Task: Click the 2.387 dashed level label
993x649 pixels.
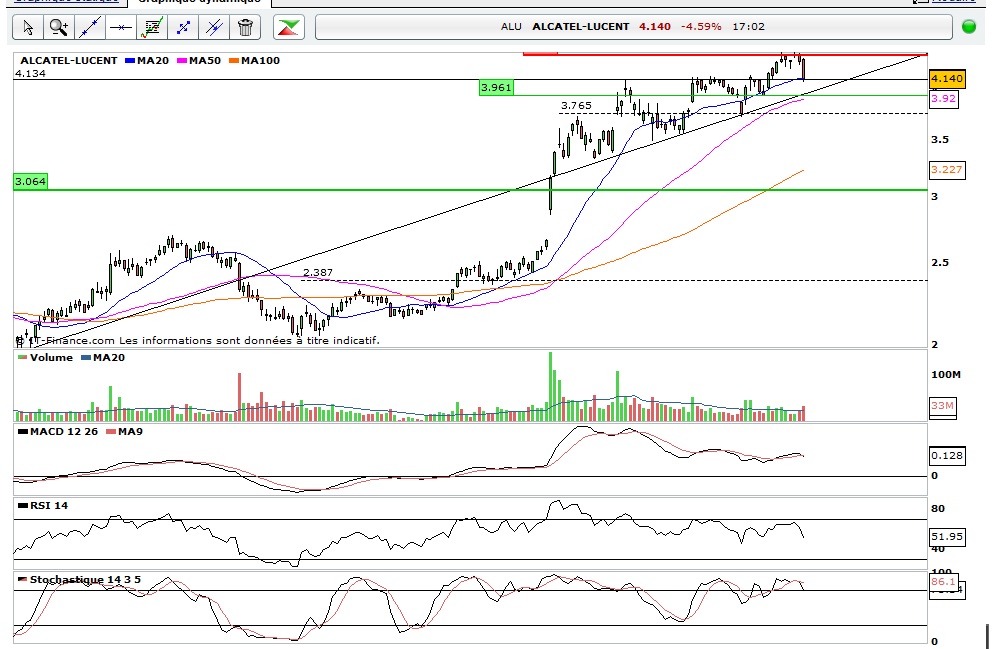Action: 318,273
